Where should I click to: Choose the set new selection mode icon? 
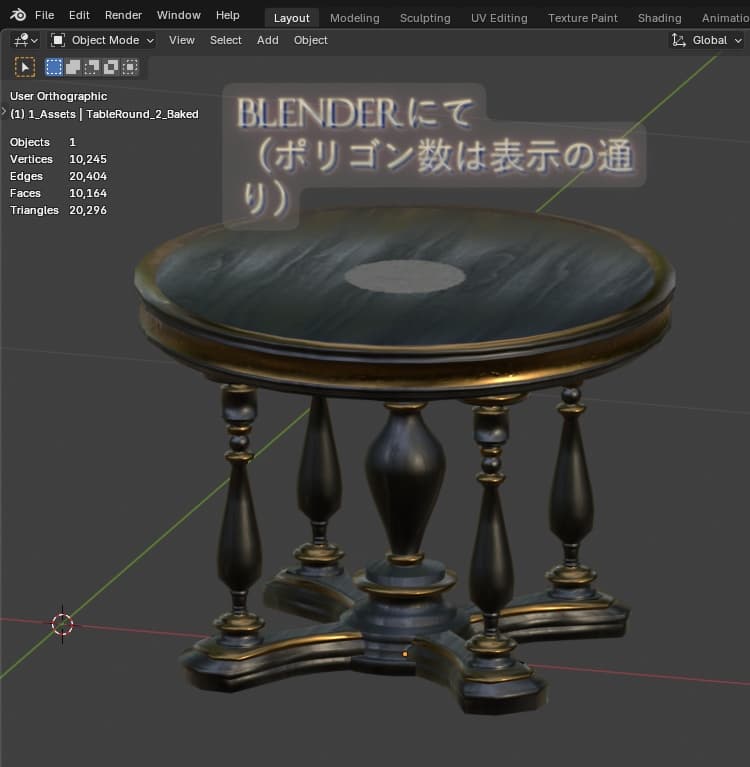pyautogui.click(x=54, y=67)
